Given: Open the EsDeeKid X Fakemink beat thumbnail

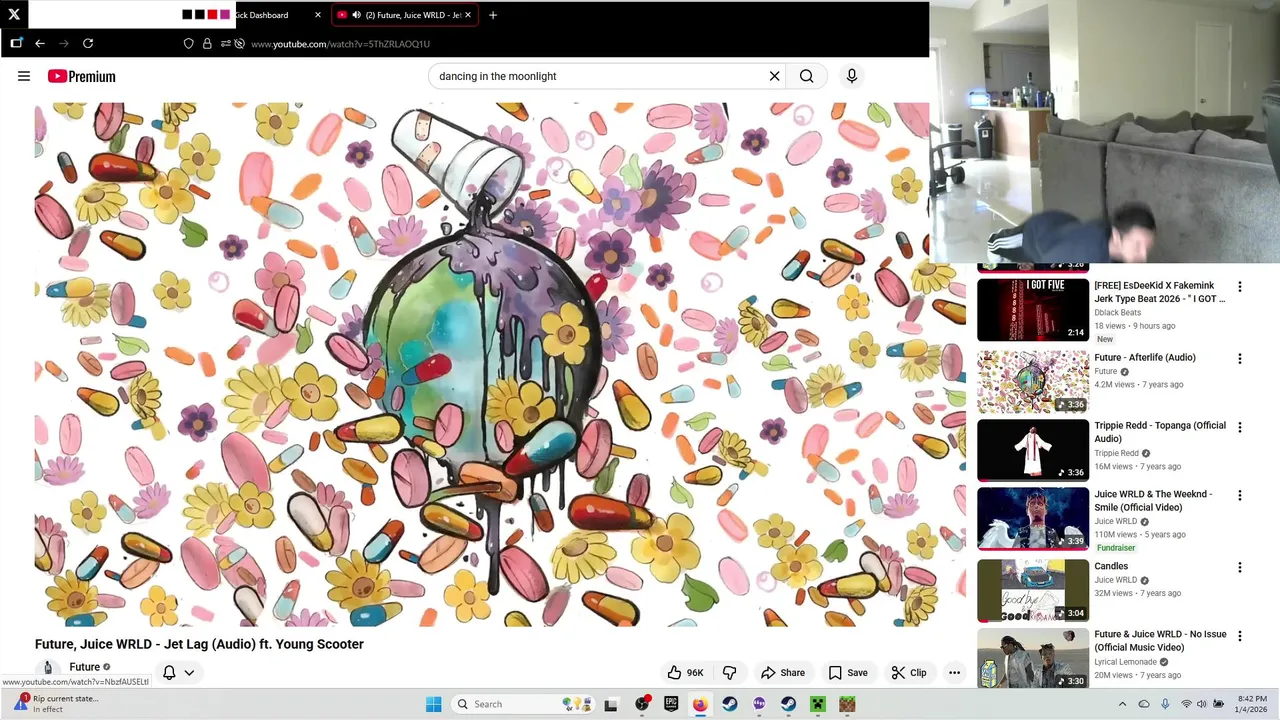Looking at the screenshot, I should tap(1033, 310).
